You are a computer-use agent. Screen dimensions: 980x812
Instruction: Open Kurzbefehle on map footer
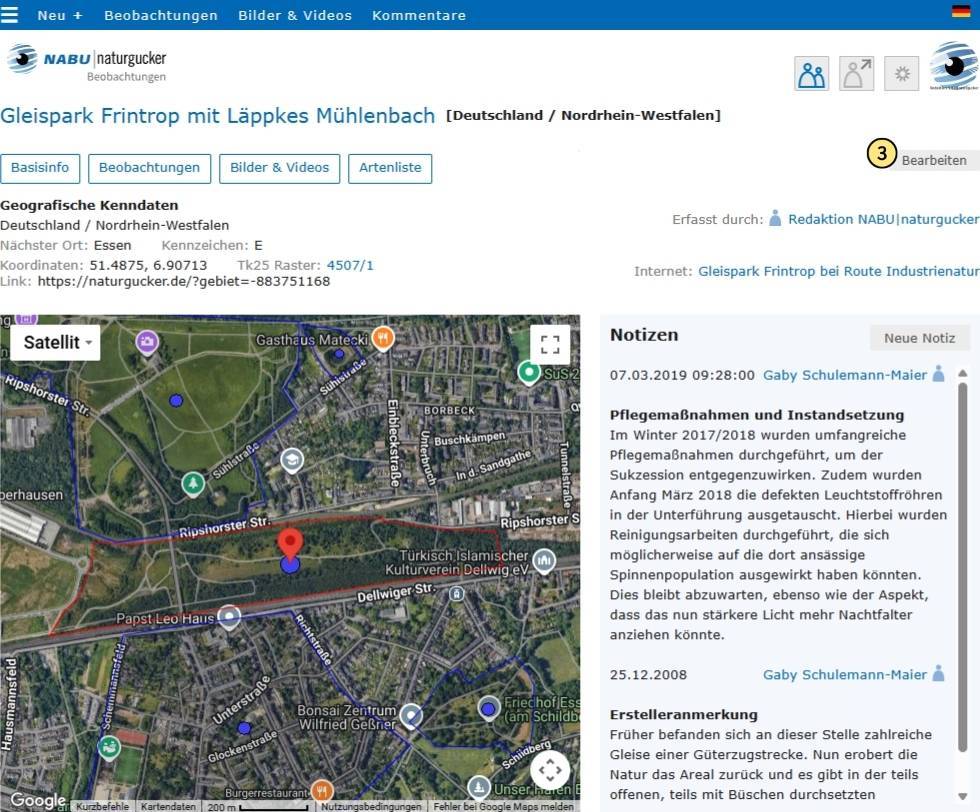coord(102,806)
